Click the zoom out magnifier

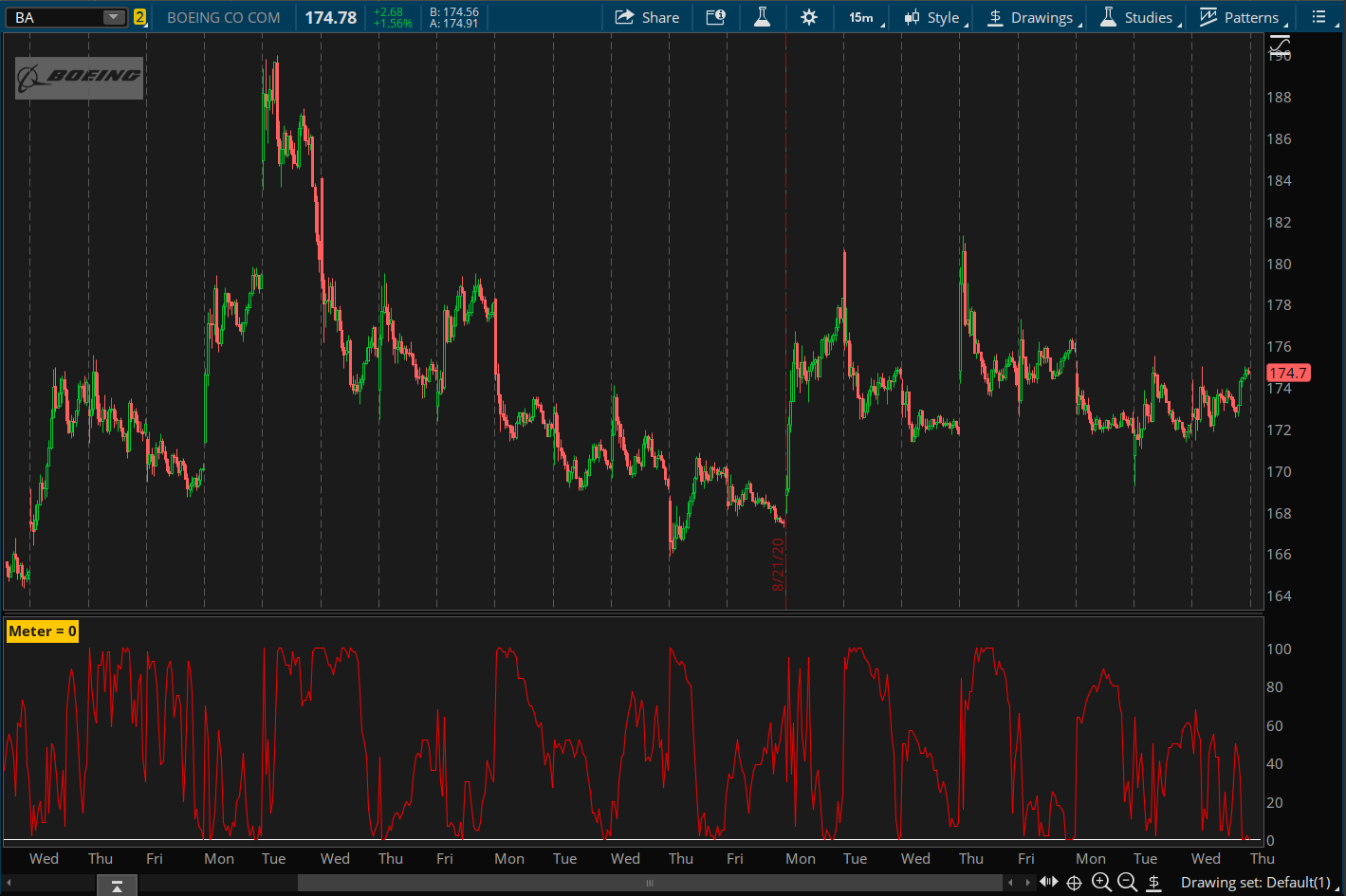1127,883
